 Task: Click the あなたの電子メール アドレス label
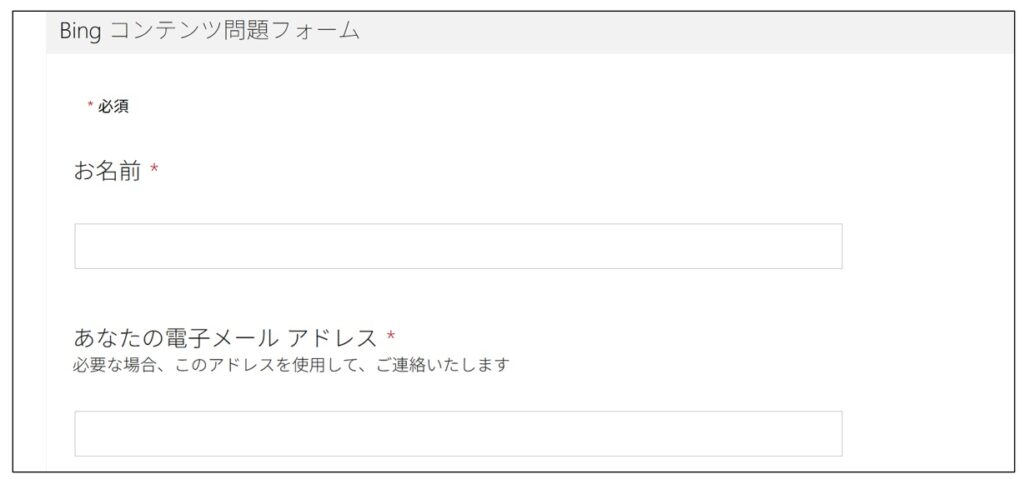225,338
